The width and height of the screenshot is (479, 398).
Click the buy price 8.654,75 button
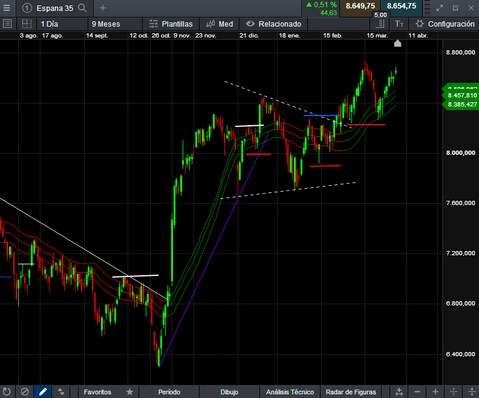pyautogui.click(x=401, y=6)
